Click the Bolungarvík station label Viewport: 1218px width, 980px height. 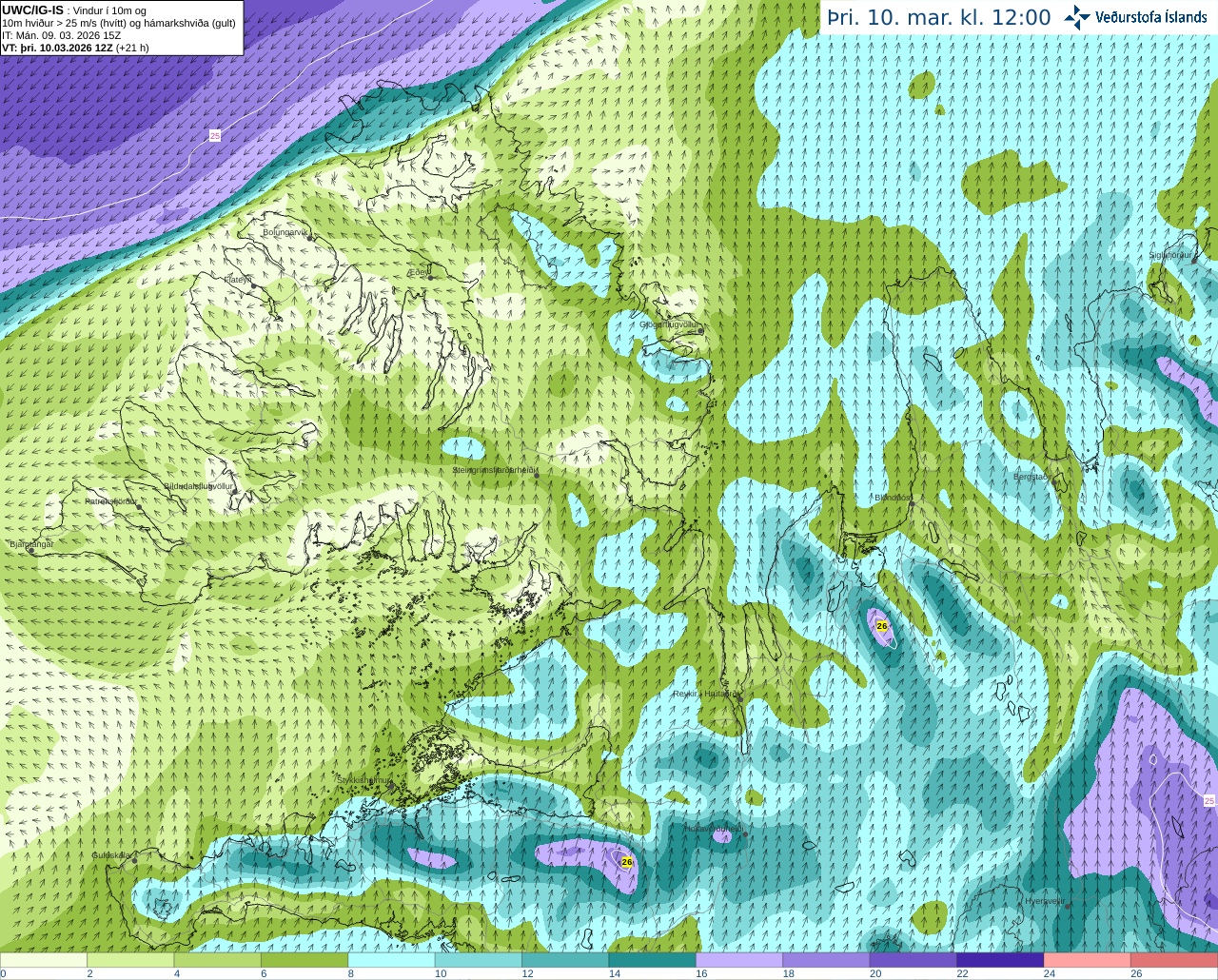click(285, 232)
